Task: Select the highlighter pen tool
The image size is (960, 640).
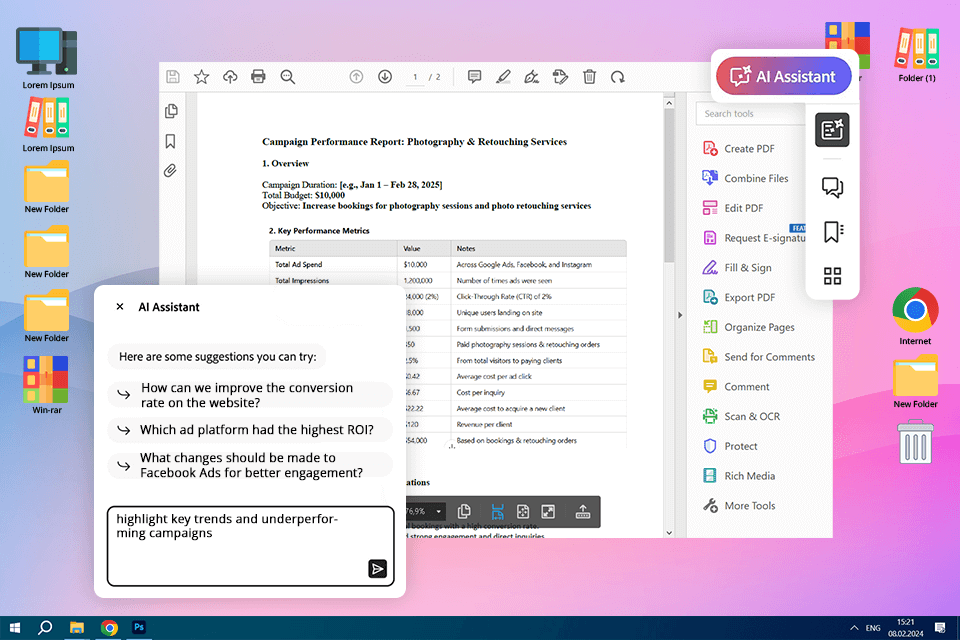Action: (x=503, y=77)
